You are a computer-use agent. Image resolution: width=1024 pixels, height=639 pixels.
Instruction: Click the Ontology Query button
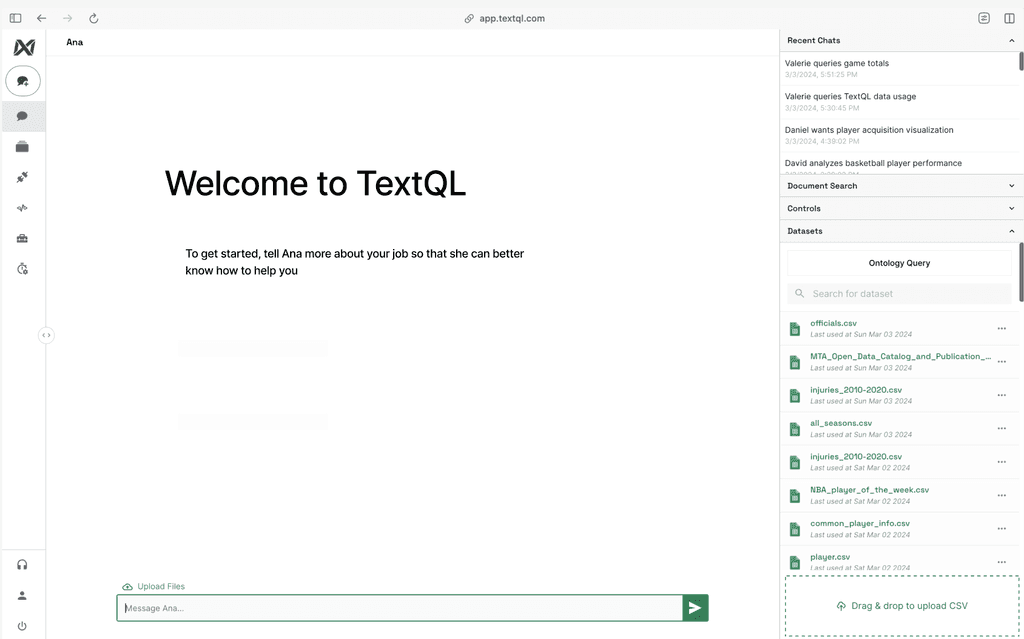[899, 263]
